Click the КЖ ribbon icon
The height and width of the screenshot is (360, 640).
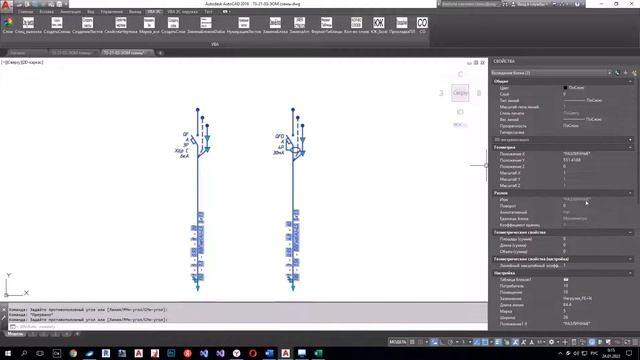[379, 24]
